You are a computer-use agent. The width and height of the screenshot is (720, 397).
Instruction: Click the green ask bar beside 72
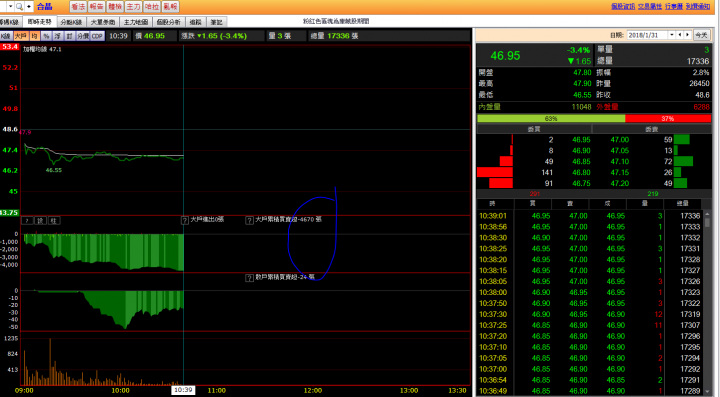683,162
